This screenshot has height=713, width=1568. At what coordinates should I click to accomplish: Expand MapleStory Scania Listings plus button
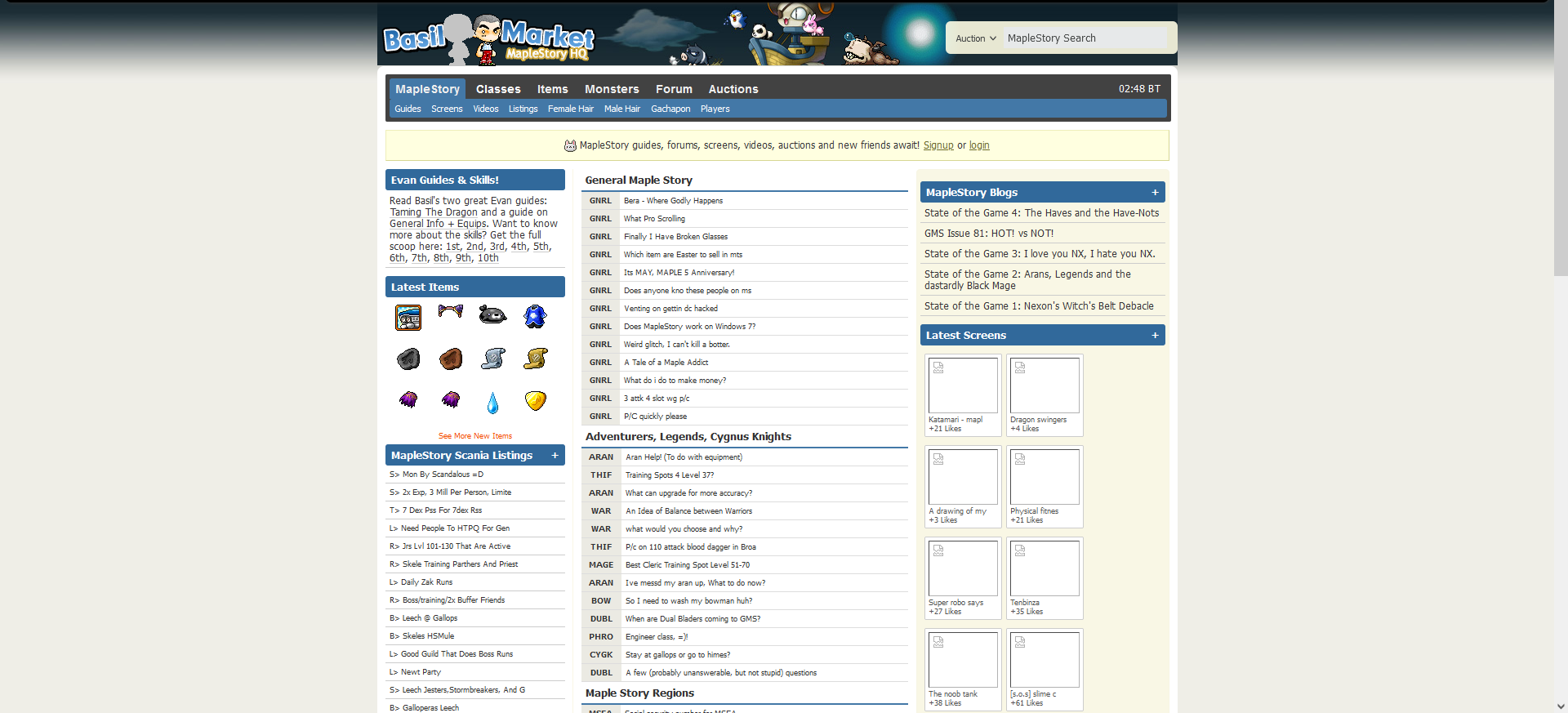click(x=555, y=456)
